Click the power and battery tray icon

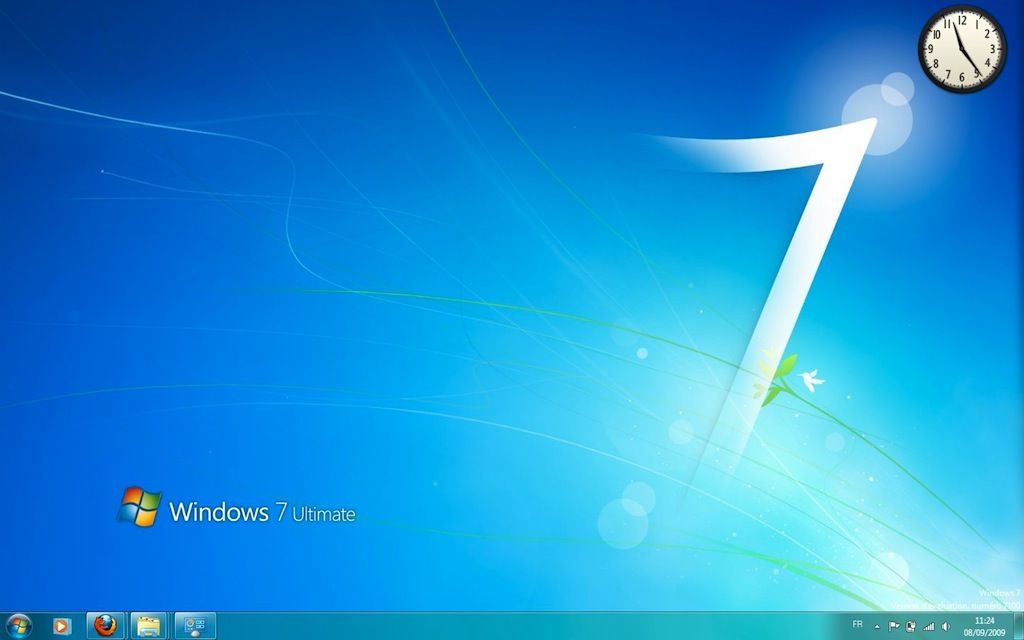point(911,626)
